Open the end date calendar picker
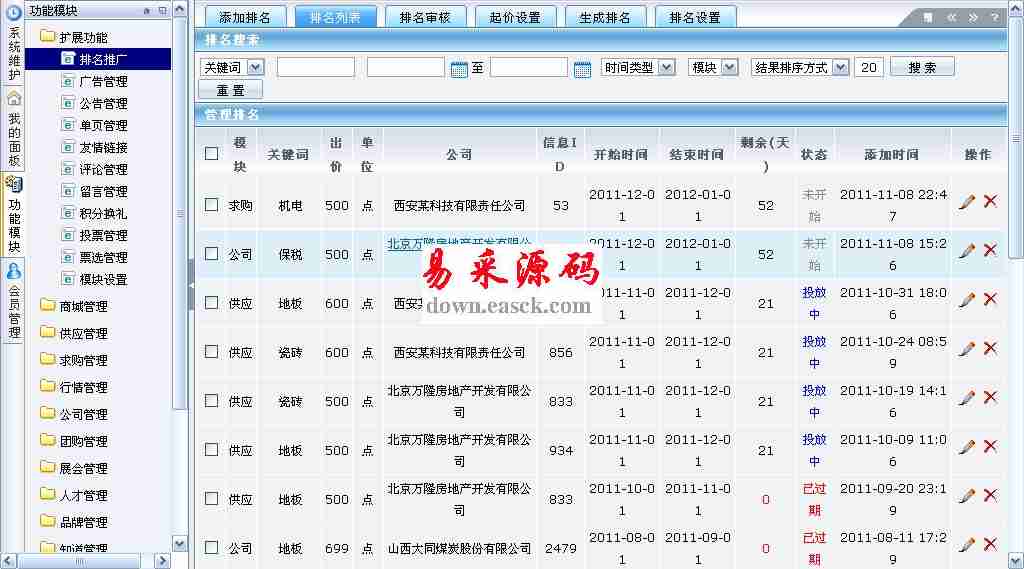 [582, 68]
